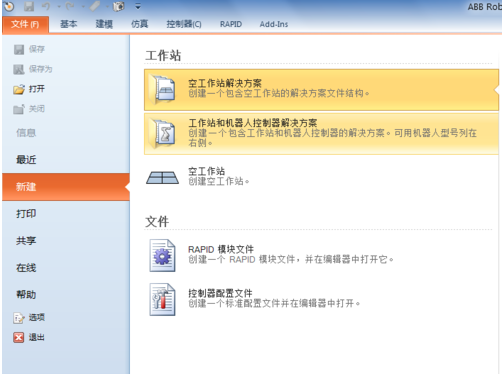Choose 退出 to exit the application
This screenshot has width=503, height=376.
pyautogui.click(x=37, y=337)
